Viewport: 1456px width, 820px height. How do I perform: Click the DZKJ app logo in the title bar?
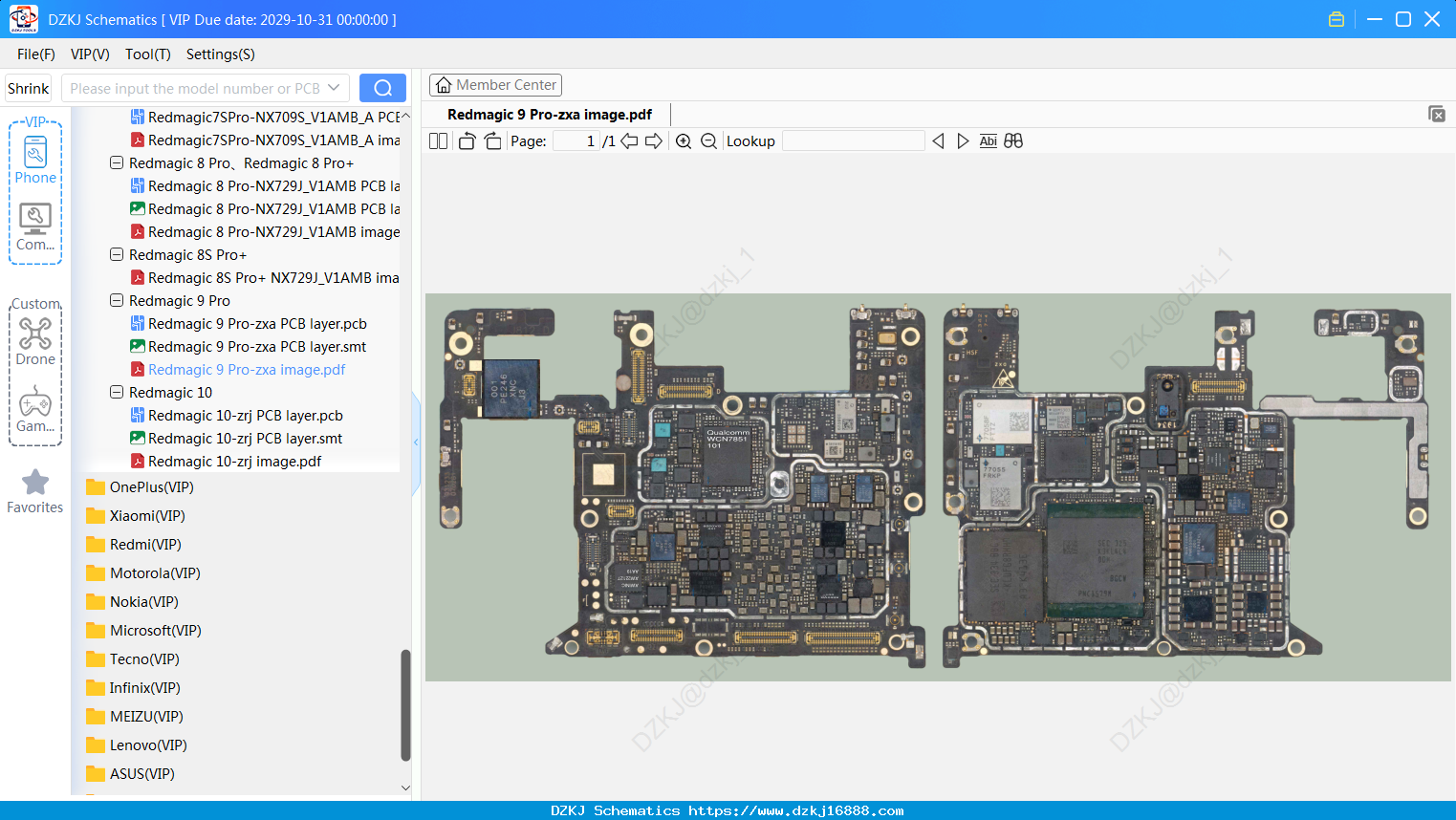click(x=24, y=19)
